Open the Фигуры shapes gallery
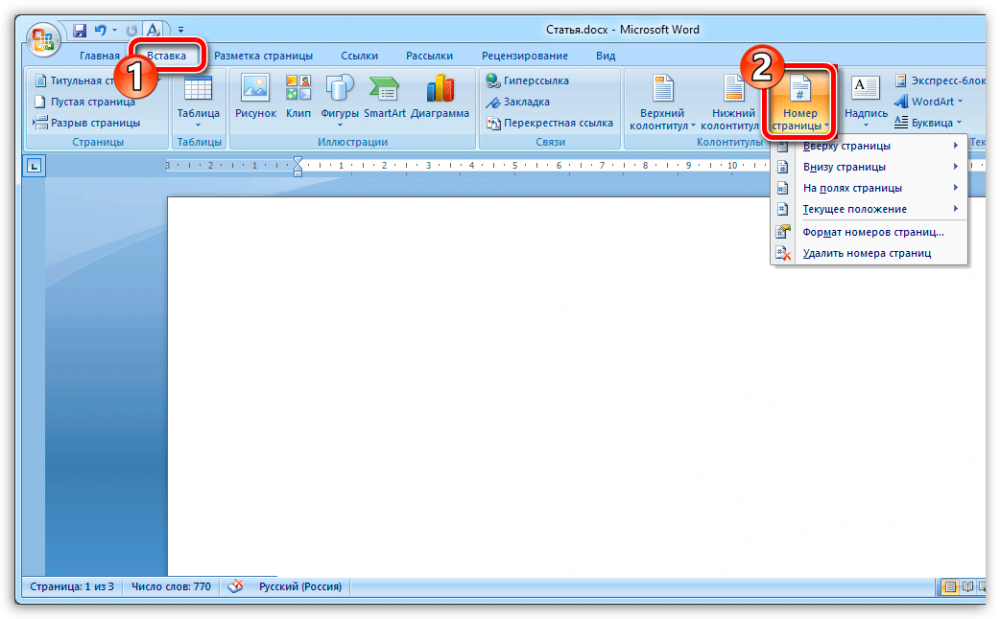This screenshot has height=619, width=1000. click(x=339, y=101)
